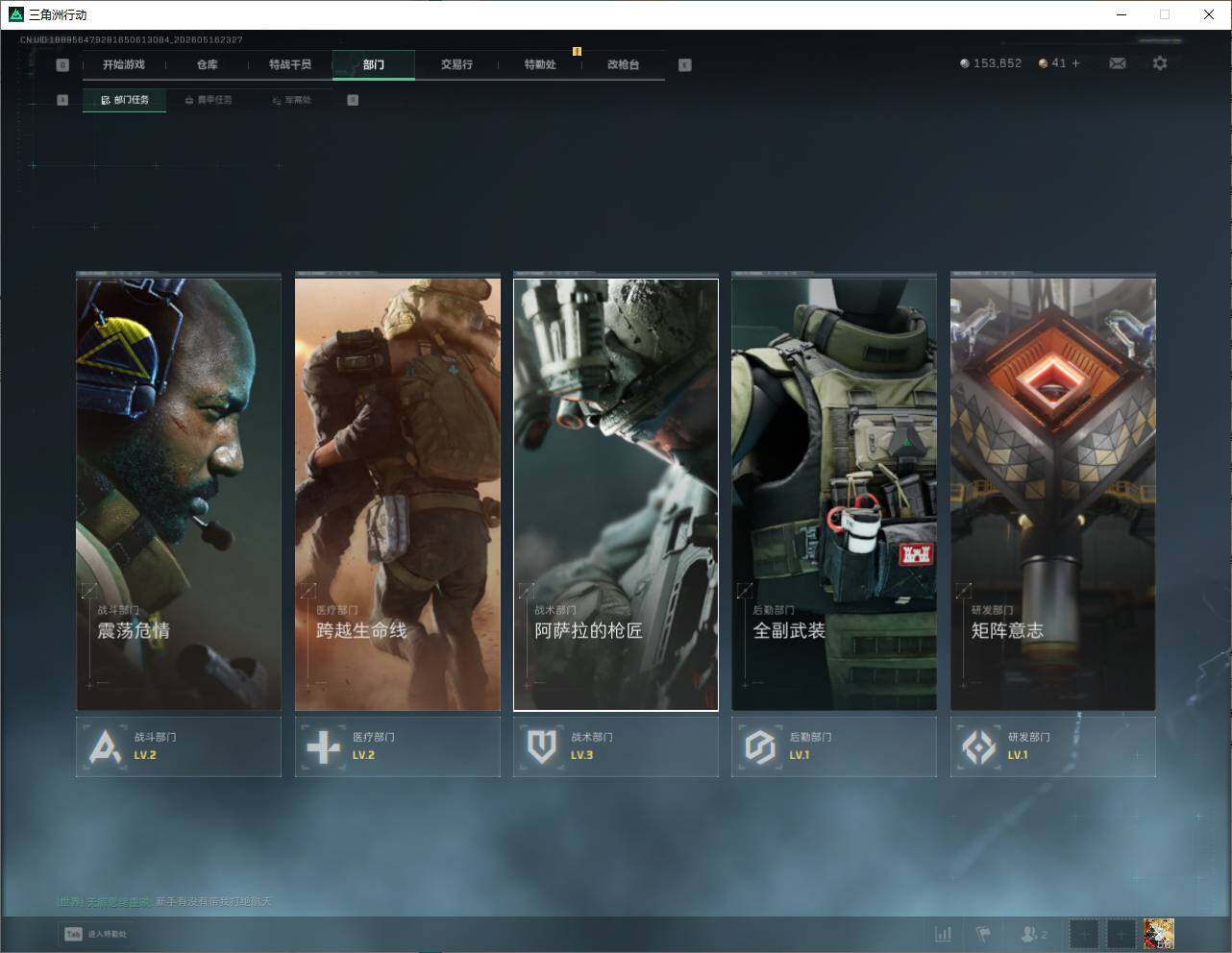Maximize the 三角洲行动 window
The image size is (1232, 953).
1165,14
